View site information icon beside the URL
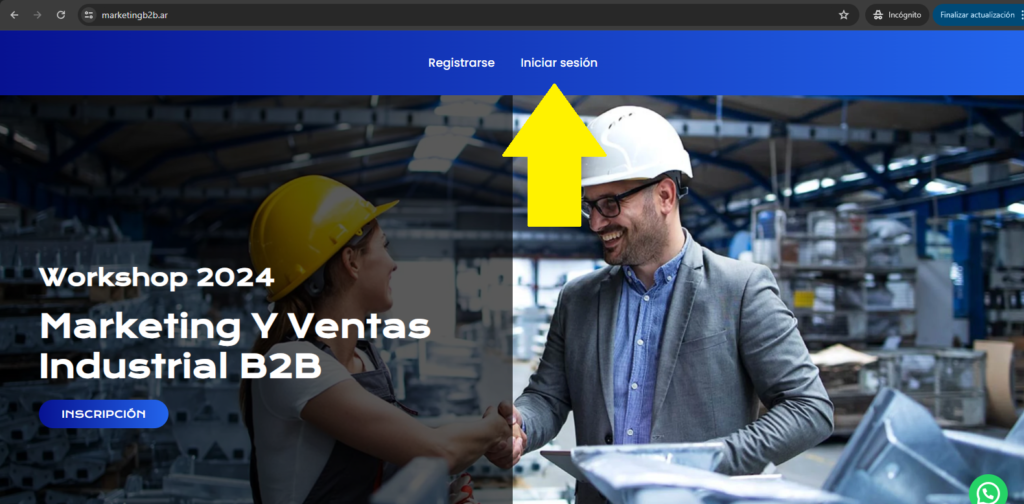The width and height of the screenshot is (1024, 504). coord(89,15)
